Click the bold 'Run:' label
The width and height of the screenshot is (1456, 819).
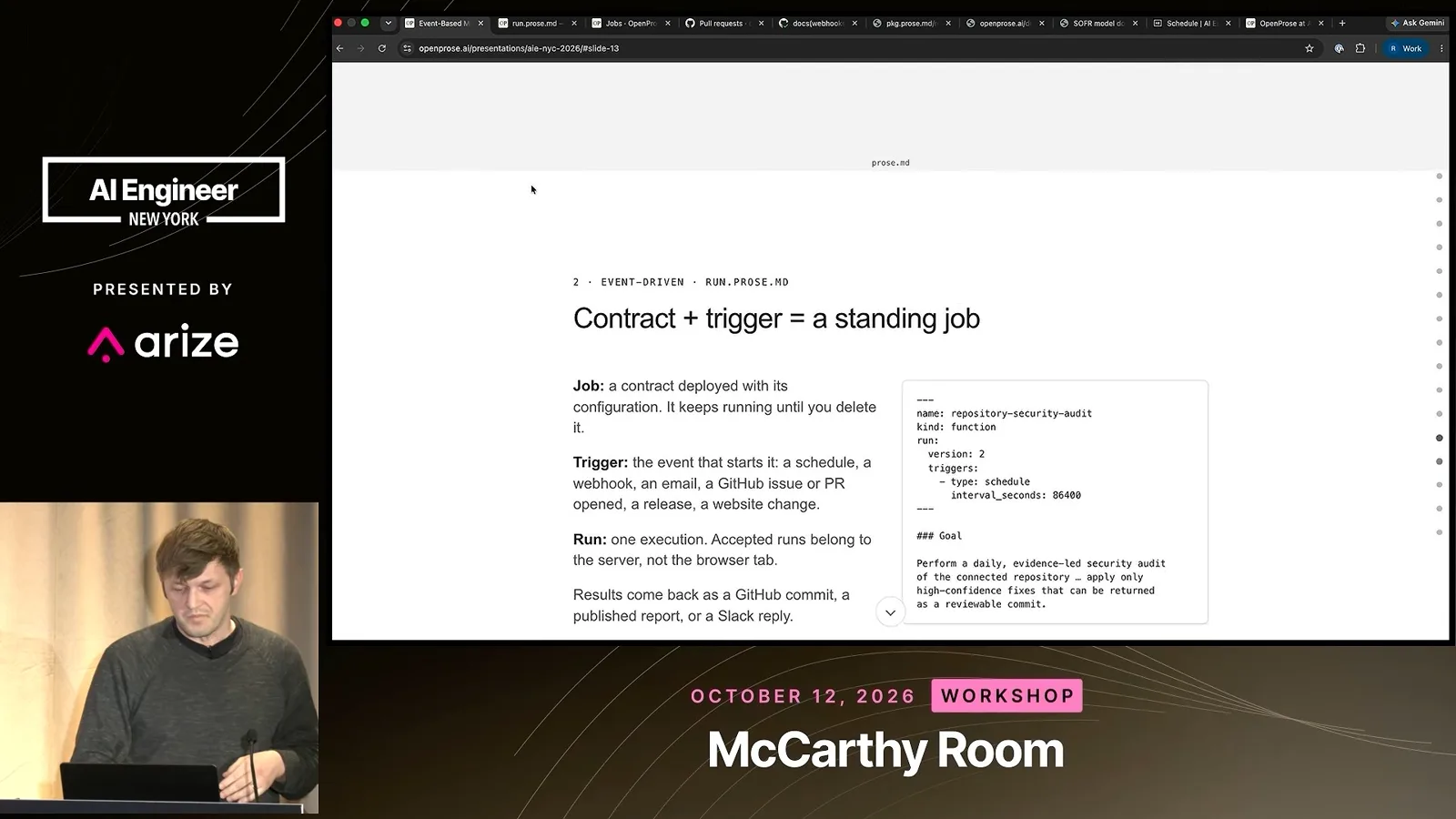[x=590, y=540]
